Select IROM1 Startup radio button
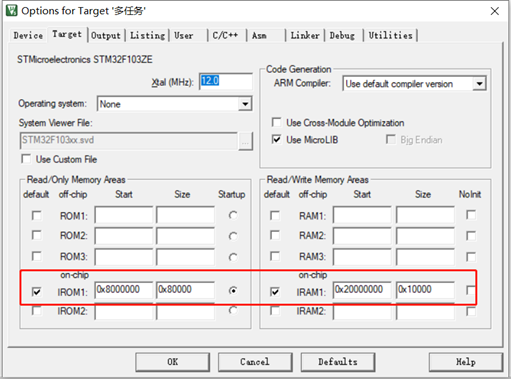The width and height of the screenshot is (511, 379). click(x=233, y=290)
